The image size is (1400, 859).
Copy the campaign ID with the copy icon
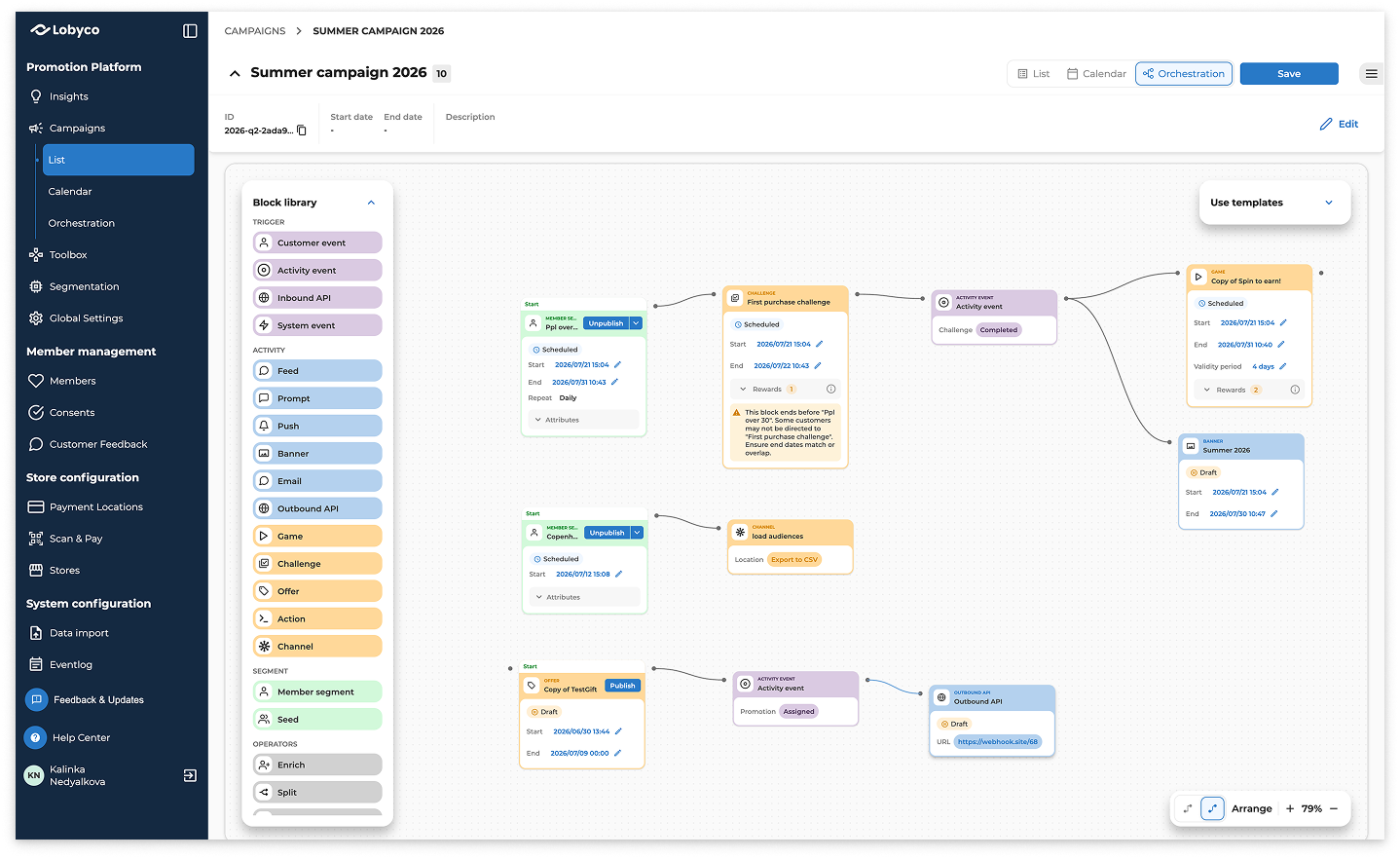(302, 131)
